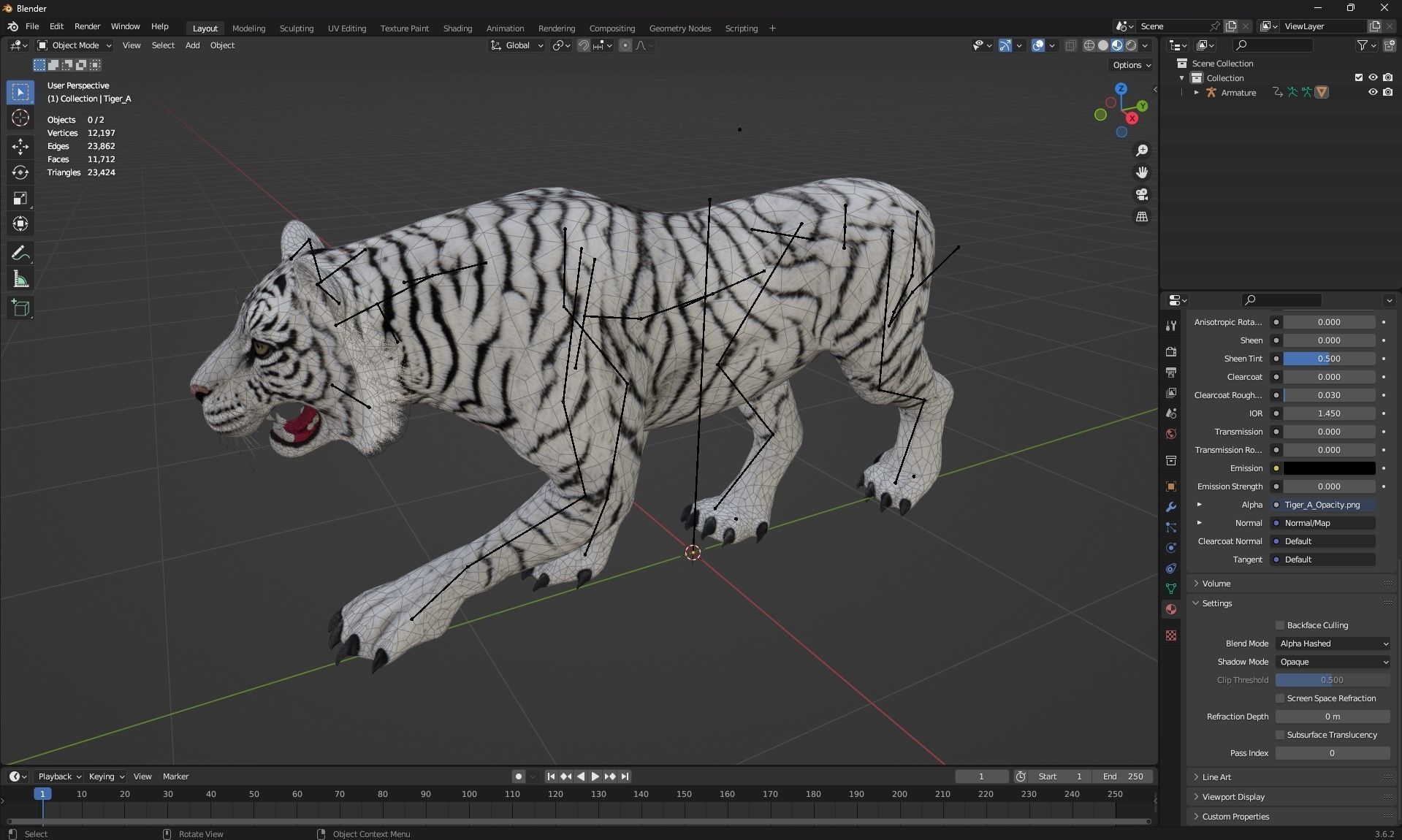Open the Shadow Mode Opaque dropdown
This screenshot has width=1402, height=840.
(x=1333, y=662)
